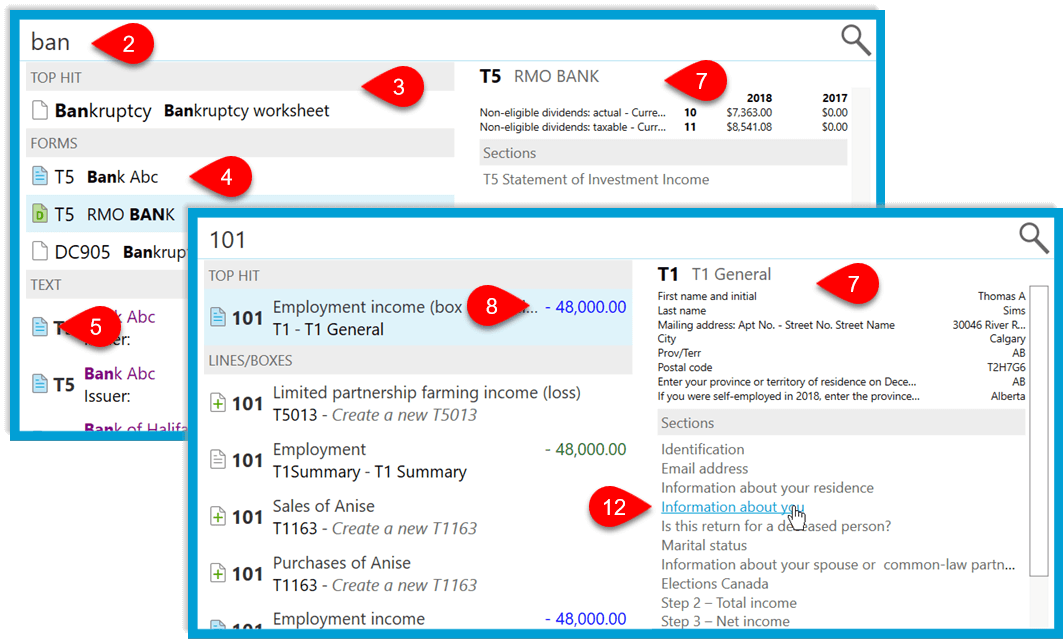
Task: Select the Employment T1 Summary result
Action: tap(418, 460)
